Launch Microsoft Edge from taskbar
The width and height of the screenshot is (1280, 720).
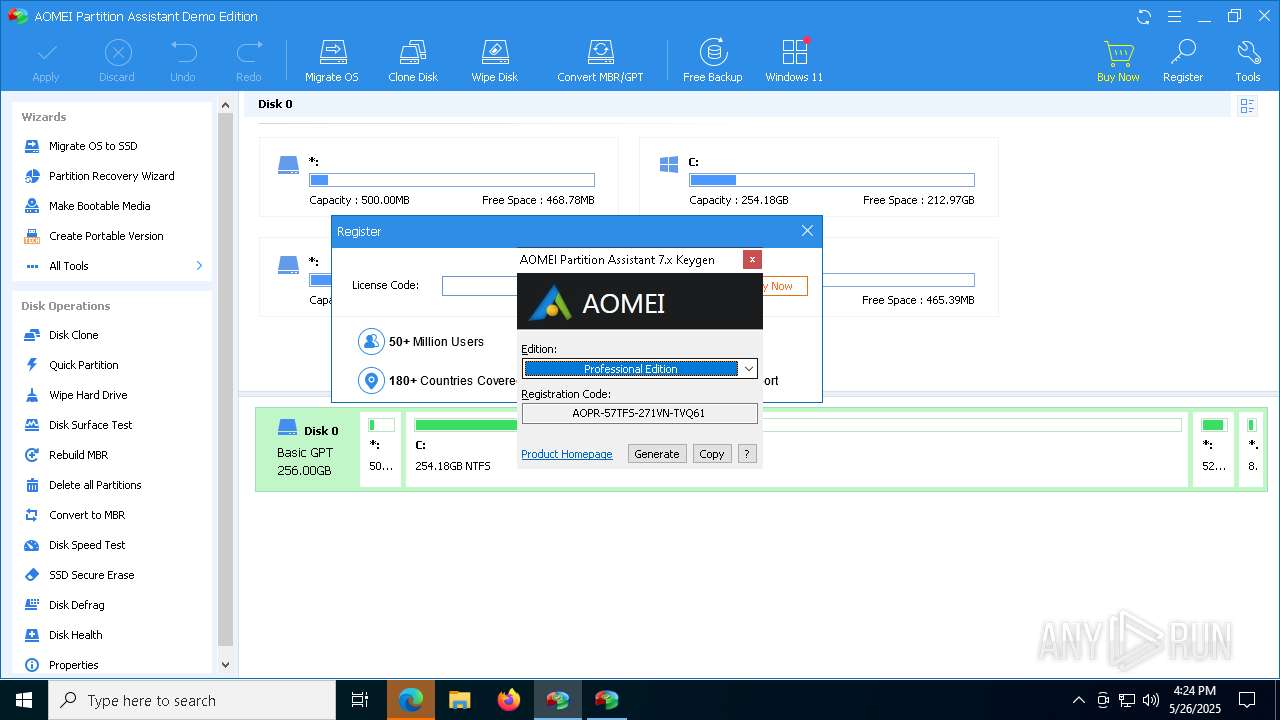pyautogui.click(x=411, y=700)
